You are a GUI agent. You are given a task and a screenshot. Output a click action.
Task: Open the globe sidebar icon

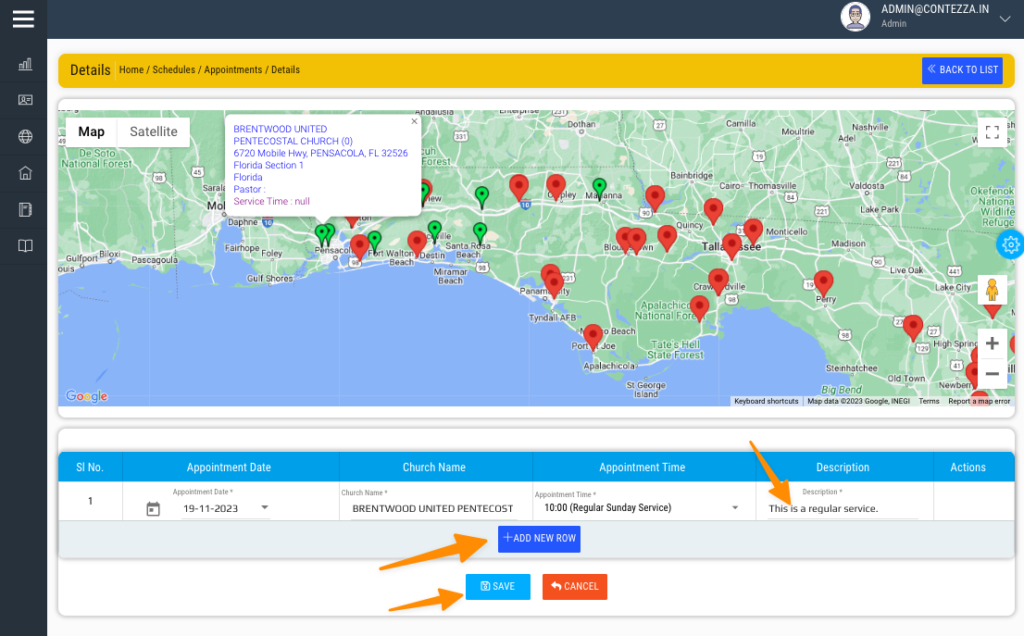[x=25, y=136]
